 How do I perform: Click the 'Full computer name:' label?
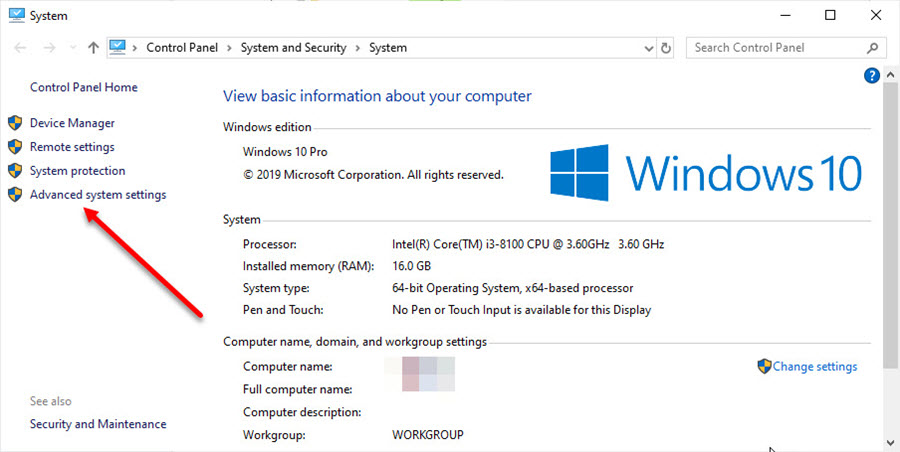pyautogui.click(x=297, y=389)
